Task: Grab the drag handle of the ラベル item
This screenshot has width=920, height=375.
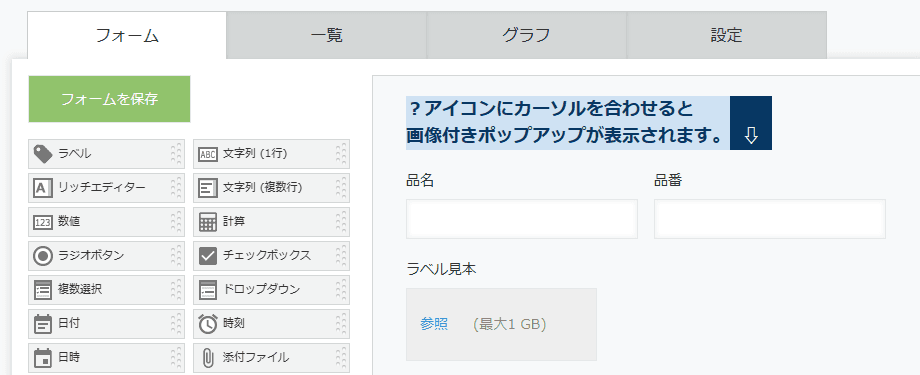Action: pyautogui.click(x=175, y=154)
